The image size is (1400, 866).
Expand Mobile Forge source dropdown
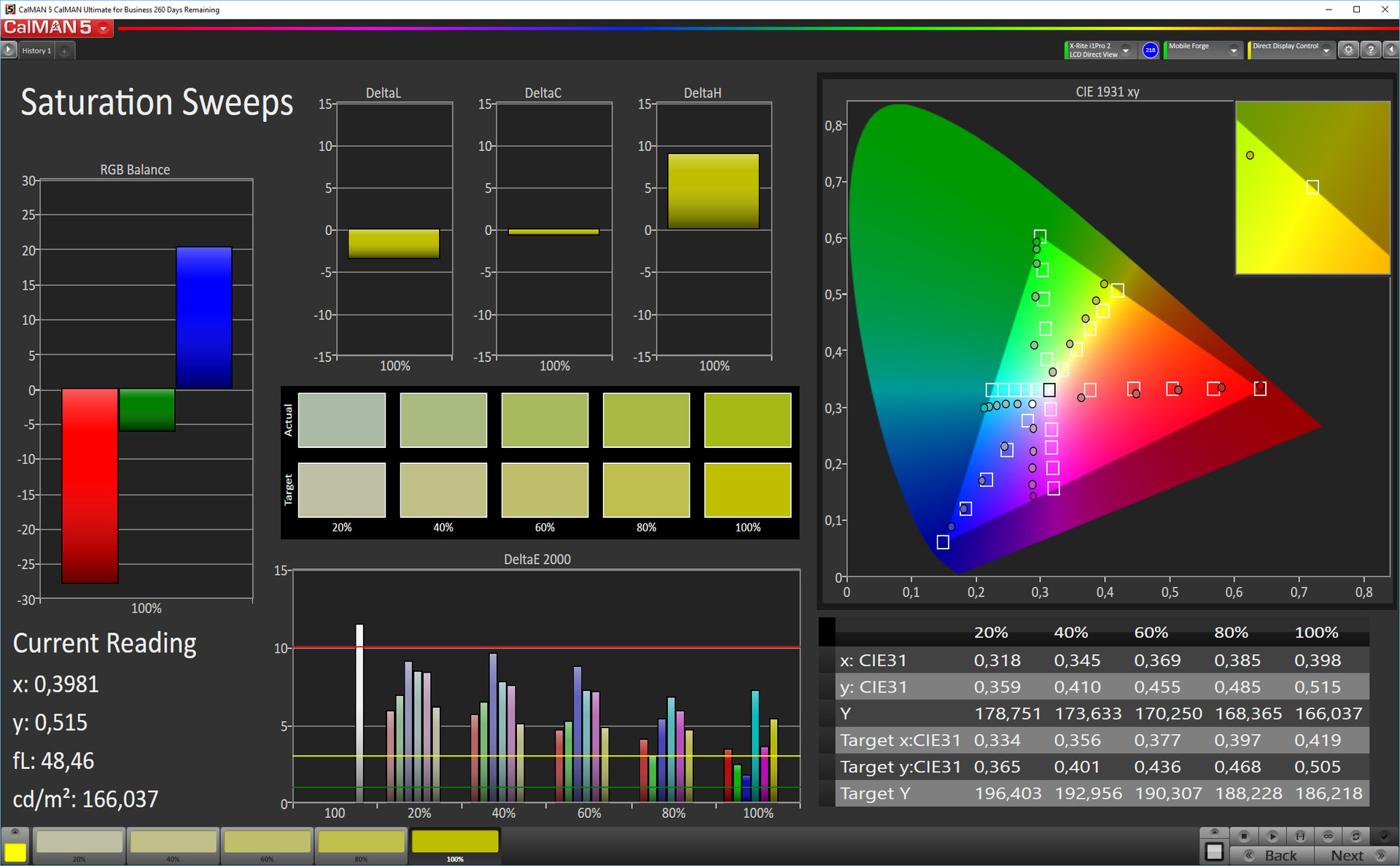pyautogui.click(x=1234, y=50)
